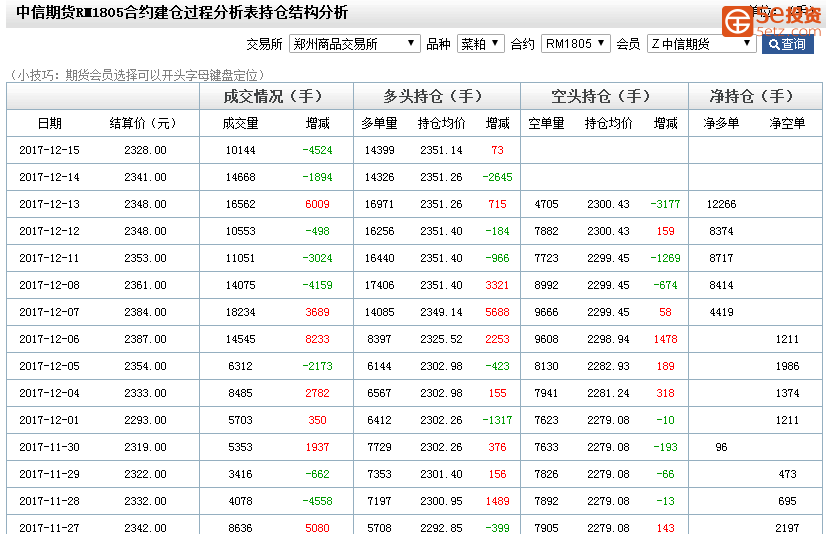Select date cell 2017-12-15
Screen dimensions: 829x534
click(49, 150)
